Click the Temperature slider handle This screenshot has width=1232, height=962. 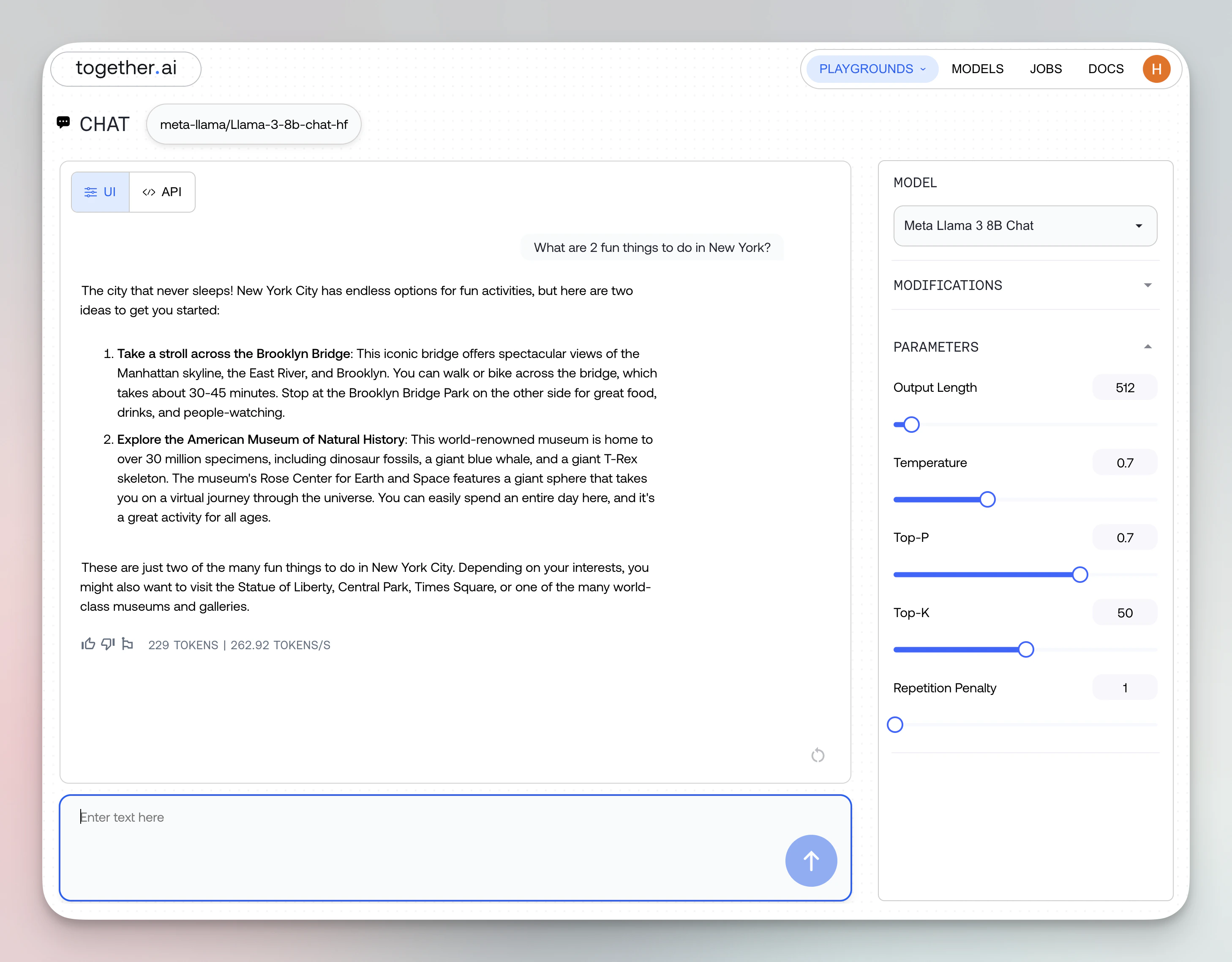[987, 499]
